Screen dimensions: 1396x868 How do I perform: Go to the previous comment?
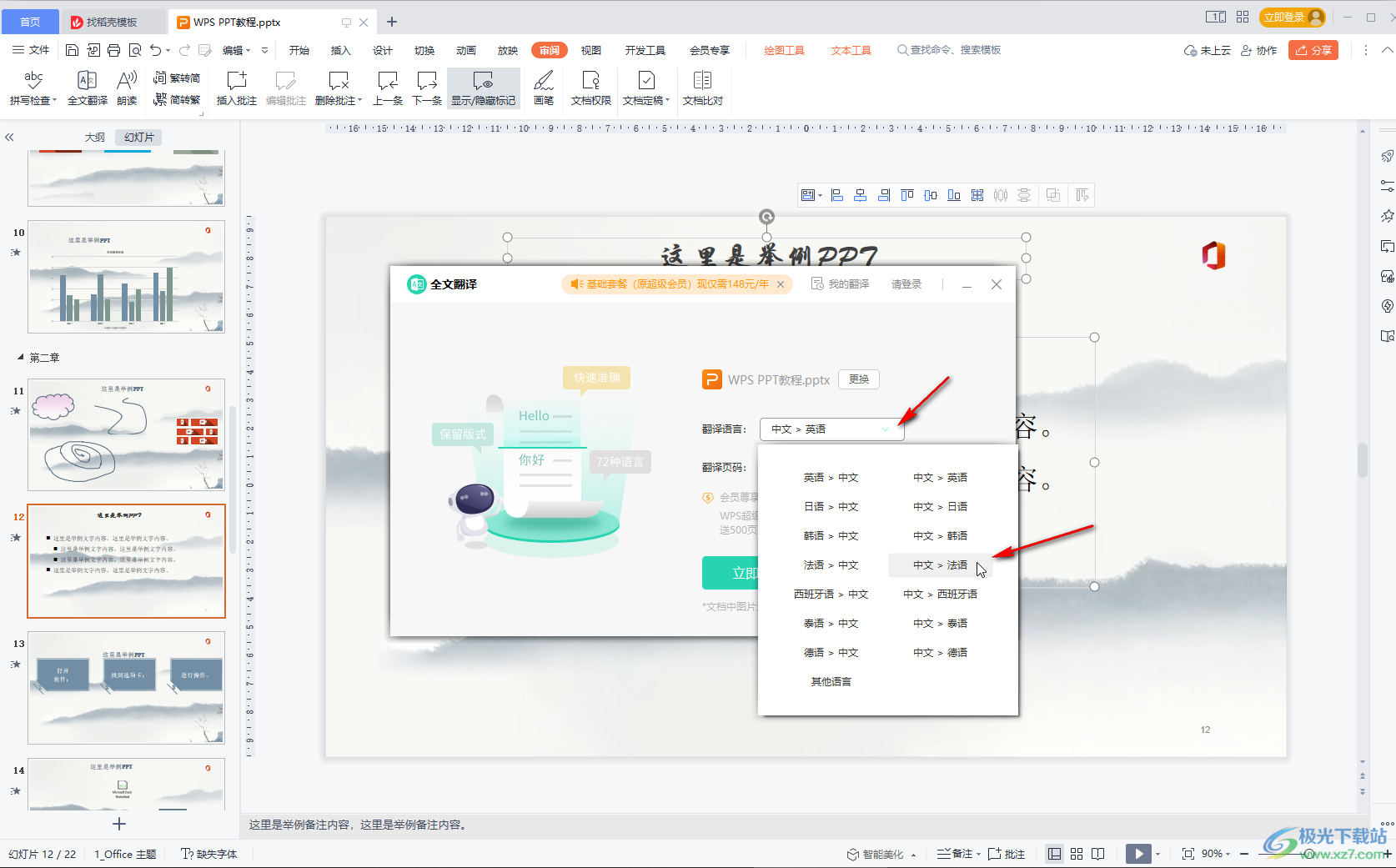[x=388, y=88]
